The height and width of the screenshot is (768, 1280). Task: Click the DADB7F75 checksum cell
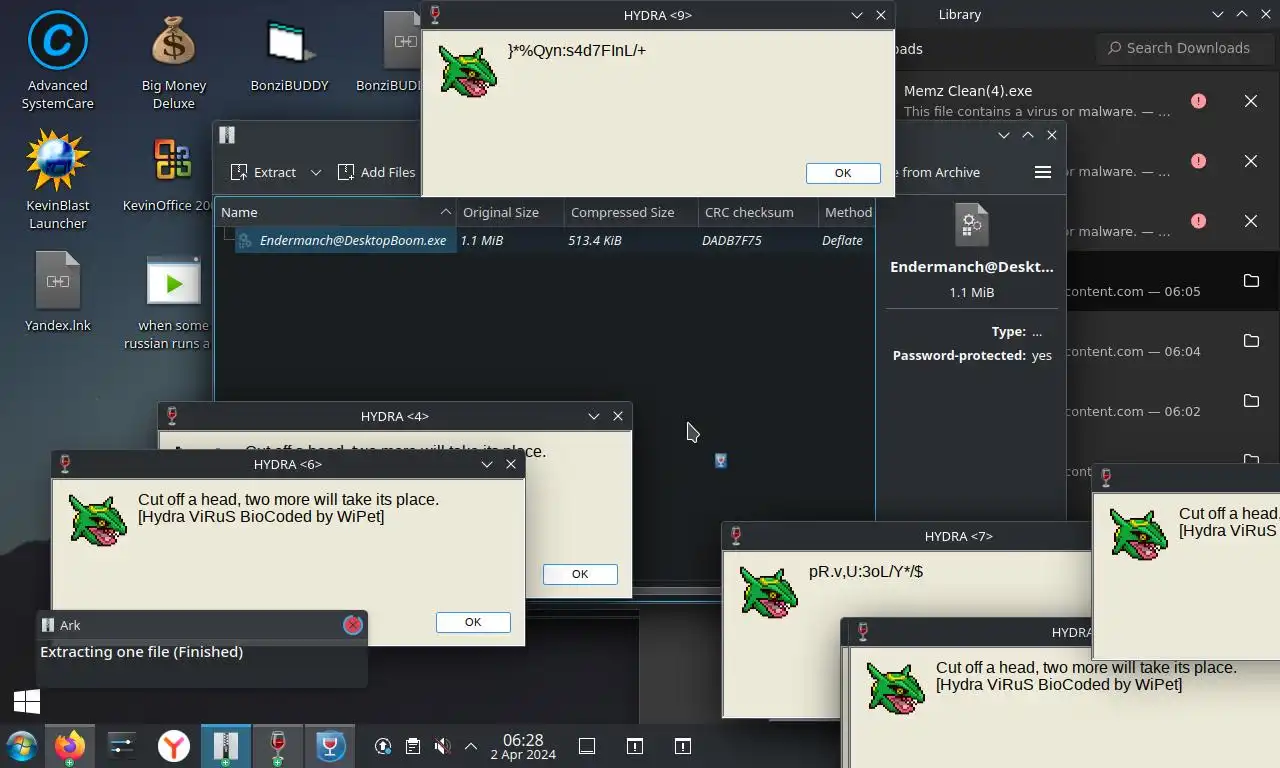[731, 240]
